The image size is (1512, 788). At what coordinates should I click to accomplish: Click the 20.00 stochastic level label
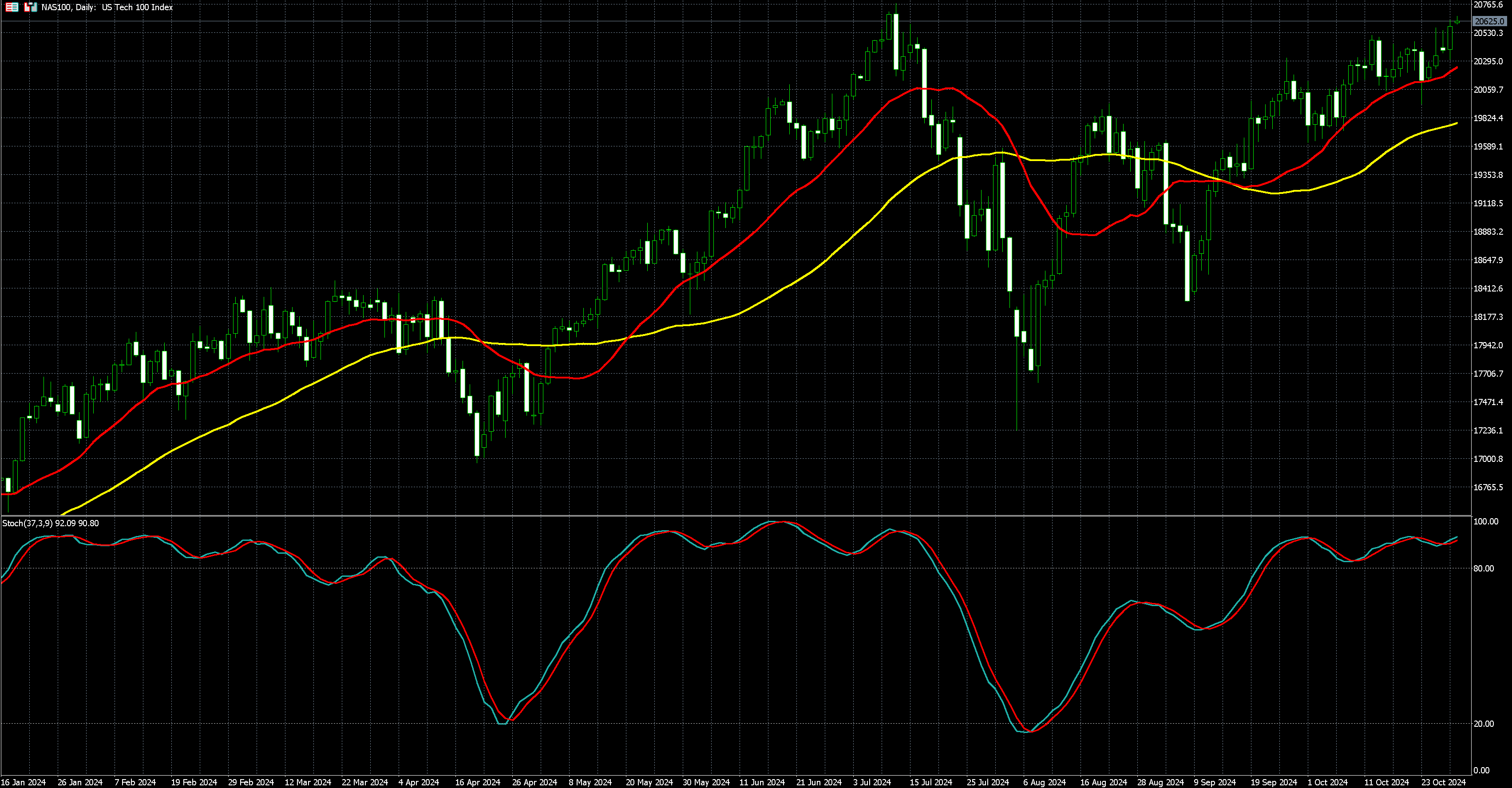pos(1484,724)
